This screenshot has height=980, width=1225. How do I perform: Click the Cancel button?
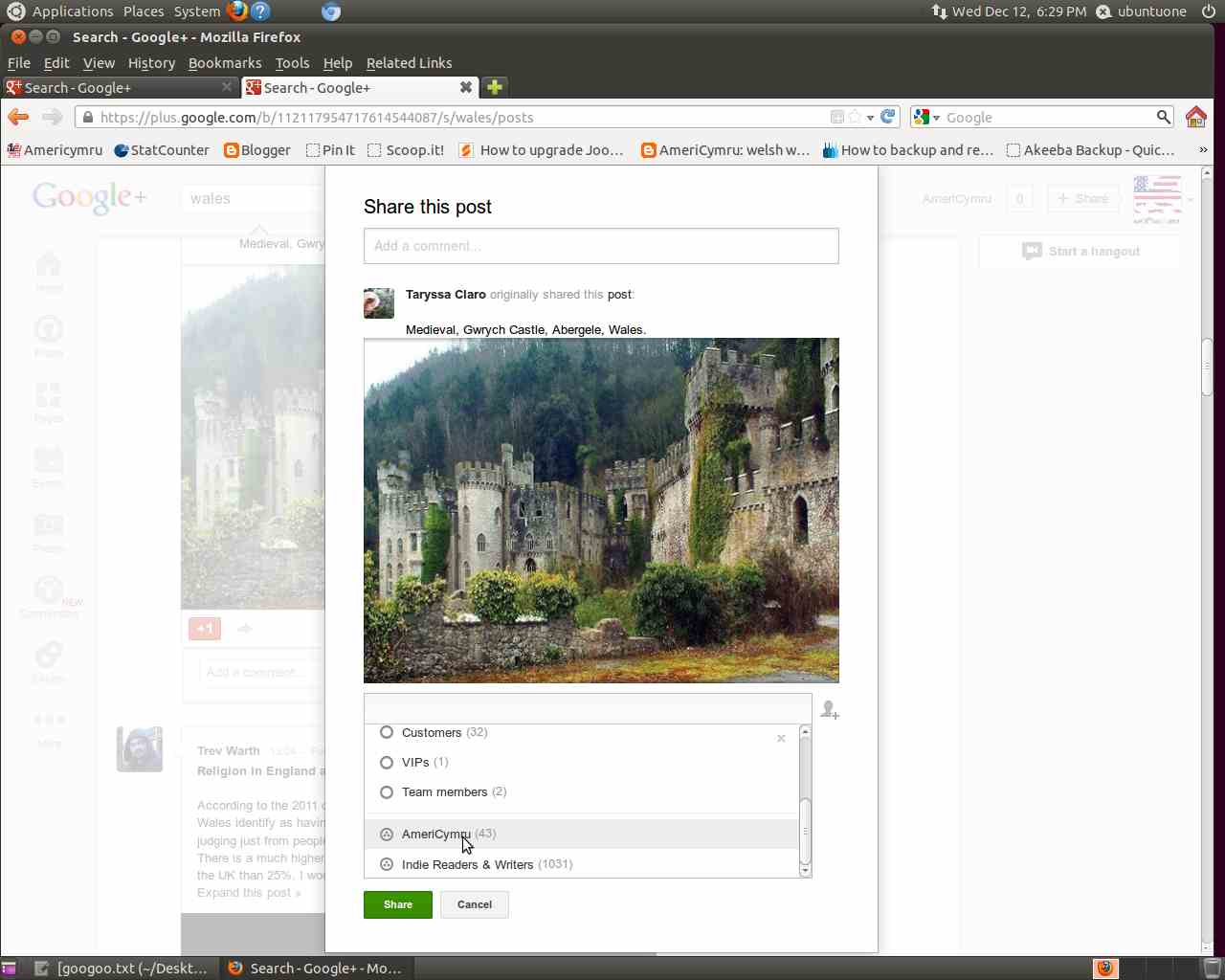(x=475, y=904)
